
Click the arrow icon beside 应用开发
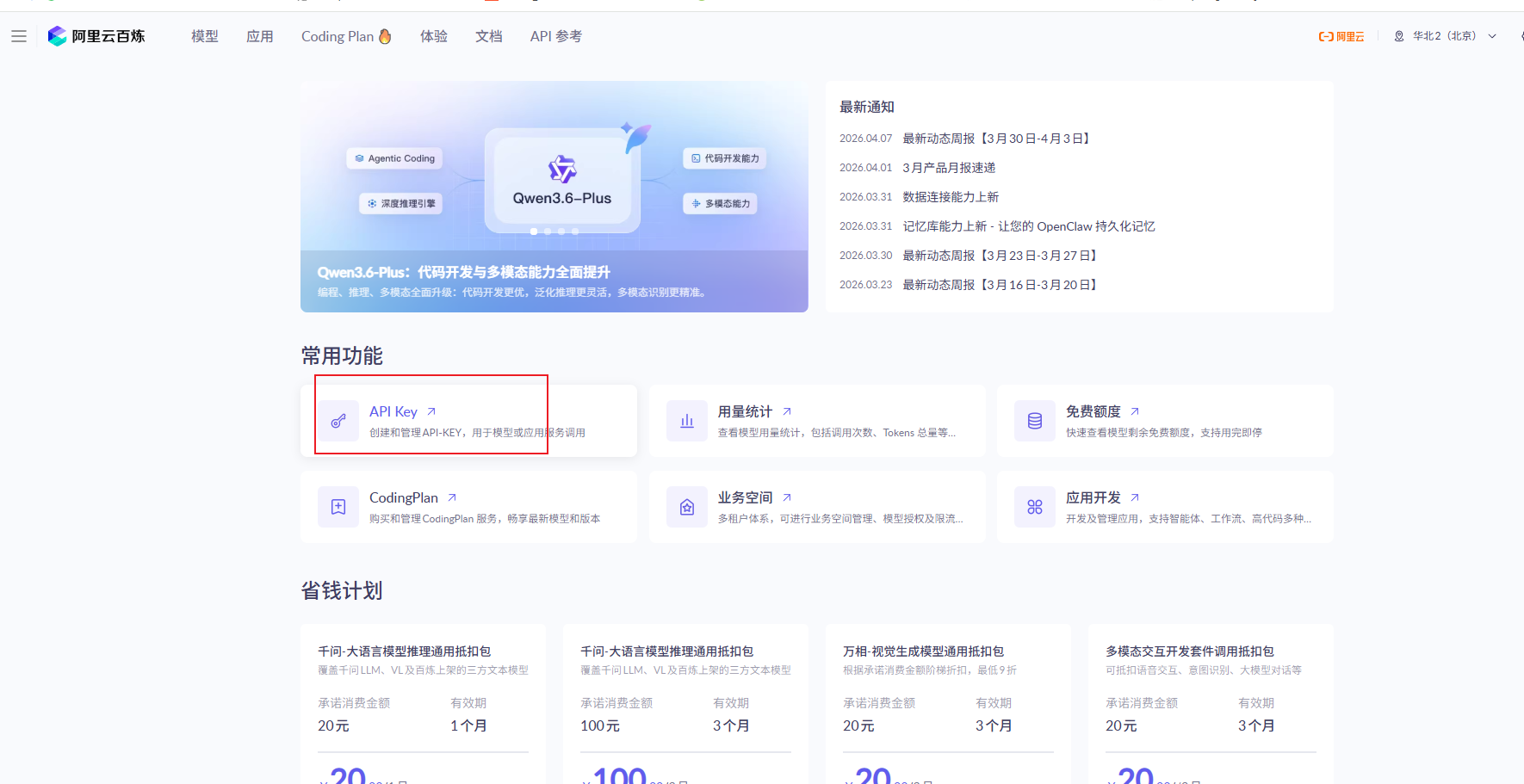[x=1135, y=497]
